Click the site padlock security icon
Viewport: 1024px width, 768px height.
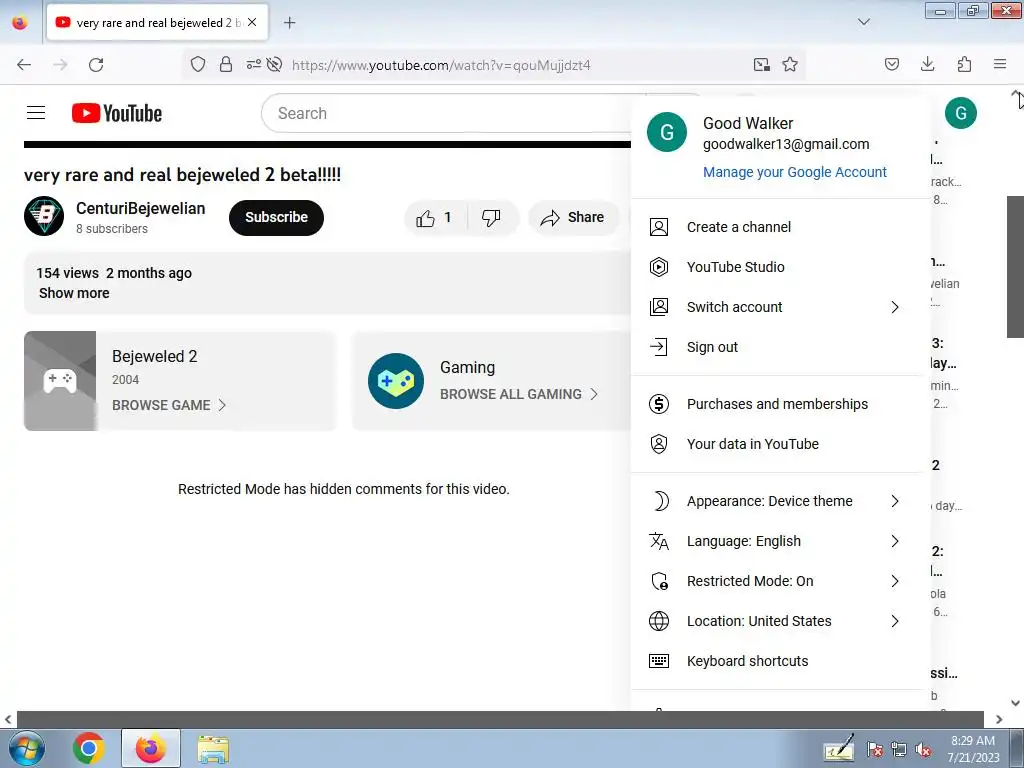pos(226,64)
